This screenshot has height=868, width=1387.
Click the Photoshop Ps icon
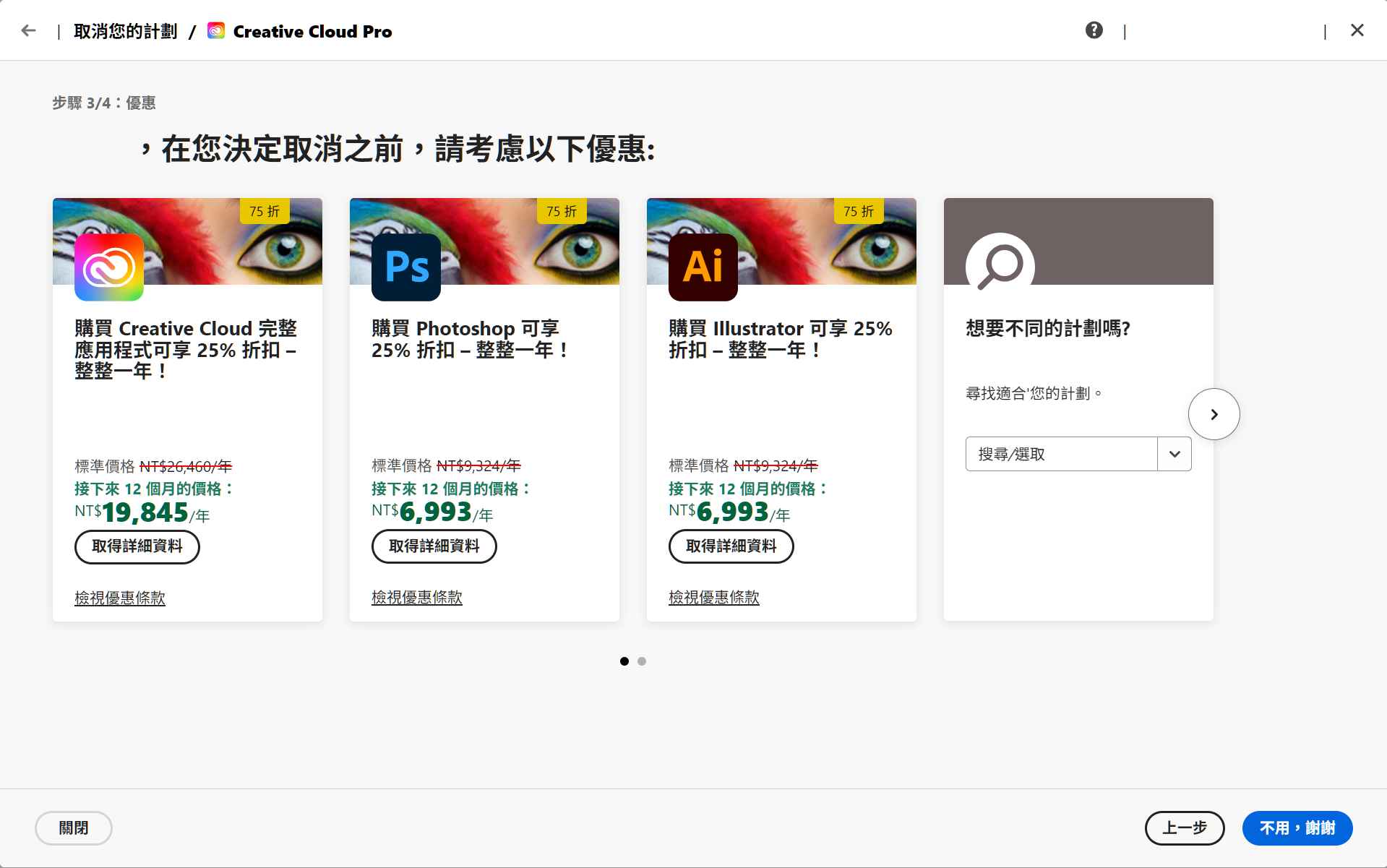406,267
